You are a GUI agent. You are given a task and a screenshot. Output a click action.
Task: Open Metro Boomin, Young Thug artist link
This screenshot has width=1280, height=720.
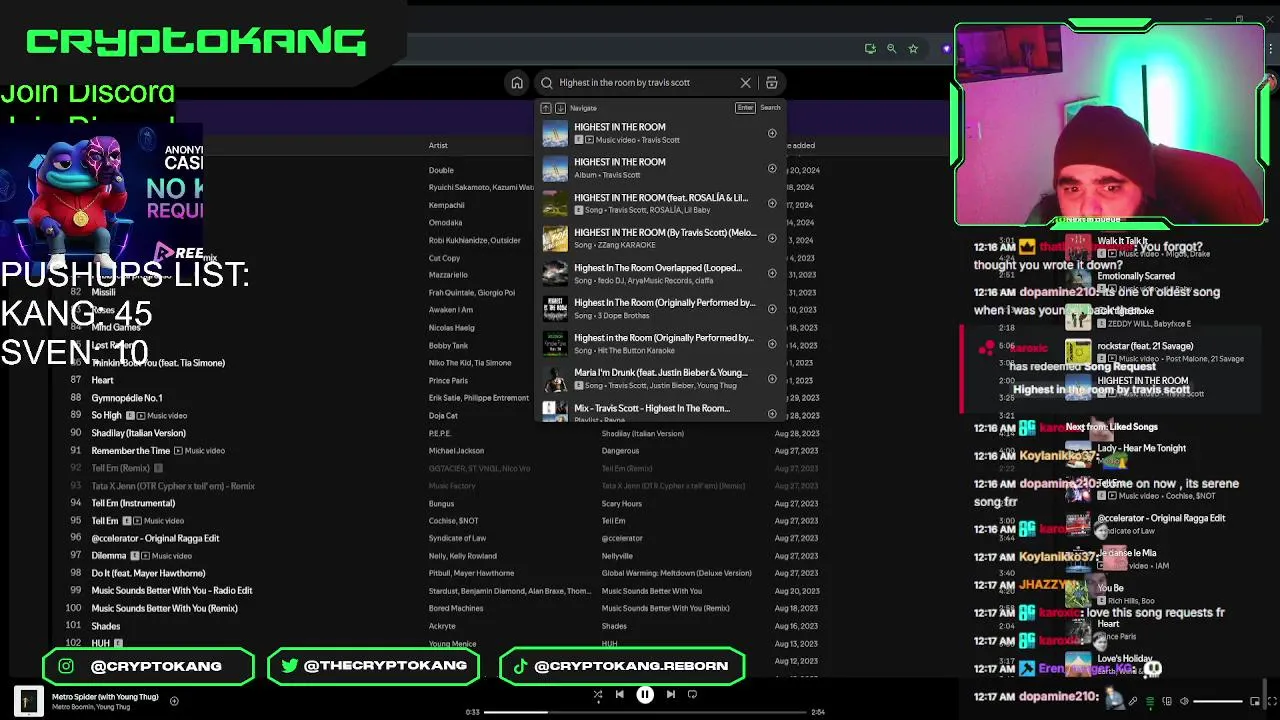pos(91,707)
